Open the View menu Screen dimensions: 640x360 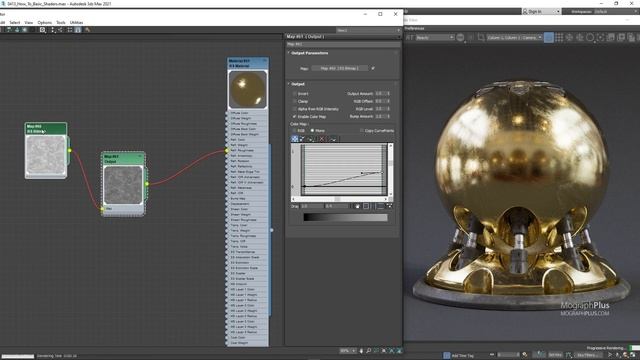(29, 22)
